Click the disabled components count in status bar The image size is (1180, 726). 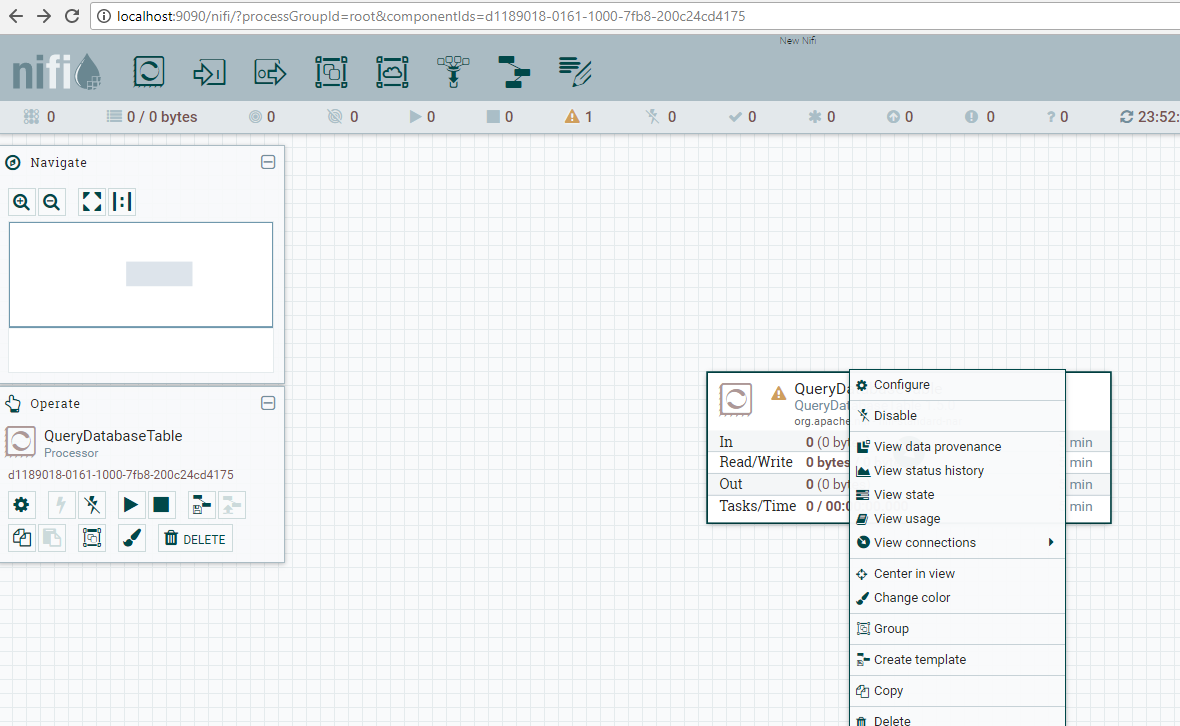coord(661,117)
